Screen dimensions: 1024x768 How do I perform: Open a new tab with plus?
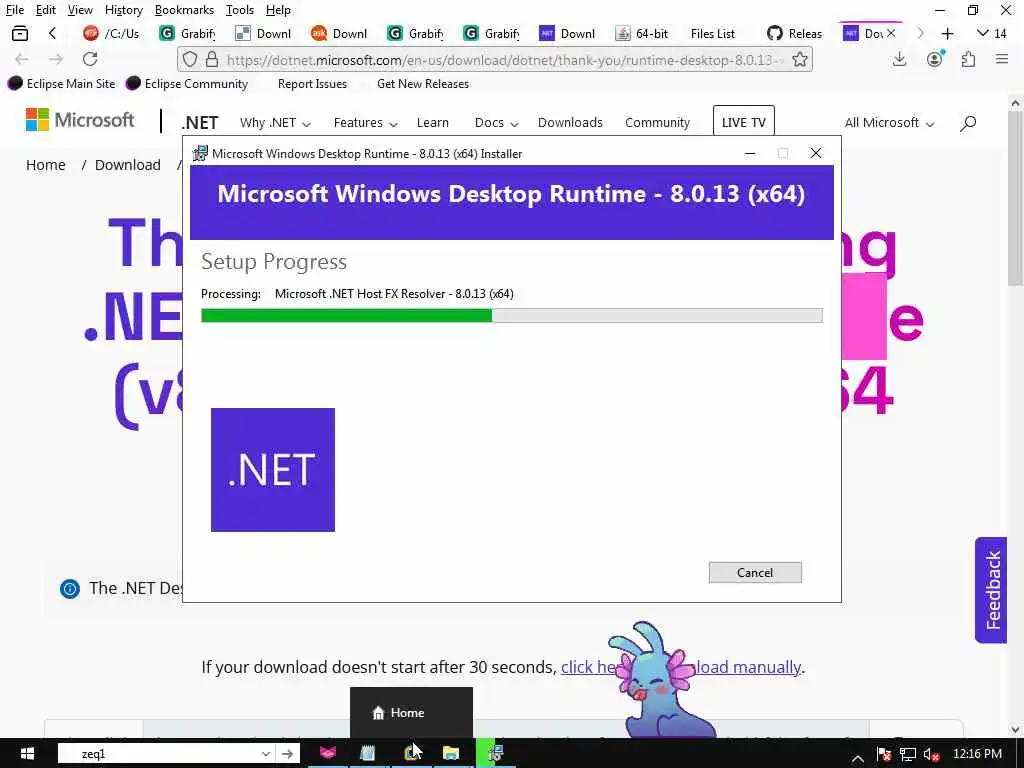[948, 33]
